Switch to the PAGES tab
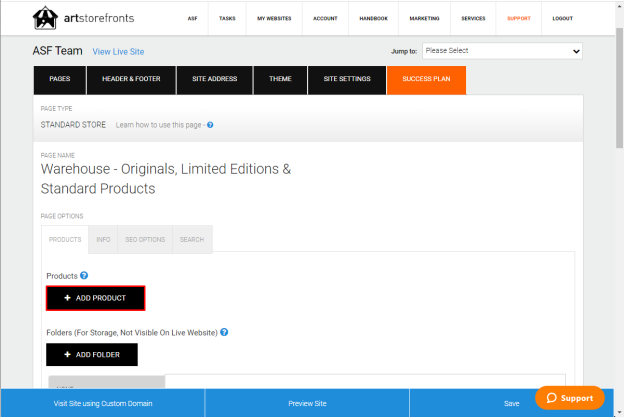Image resolution: width=624 pixels, height=417 pixels. [x=60, y=80]
